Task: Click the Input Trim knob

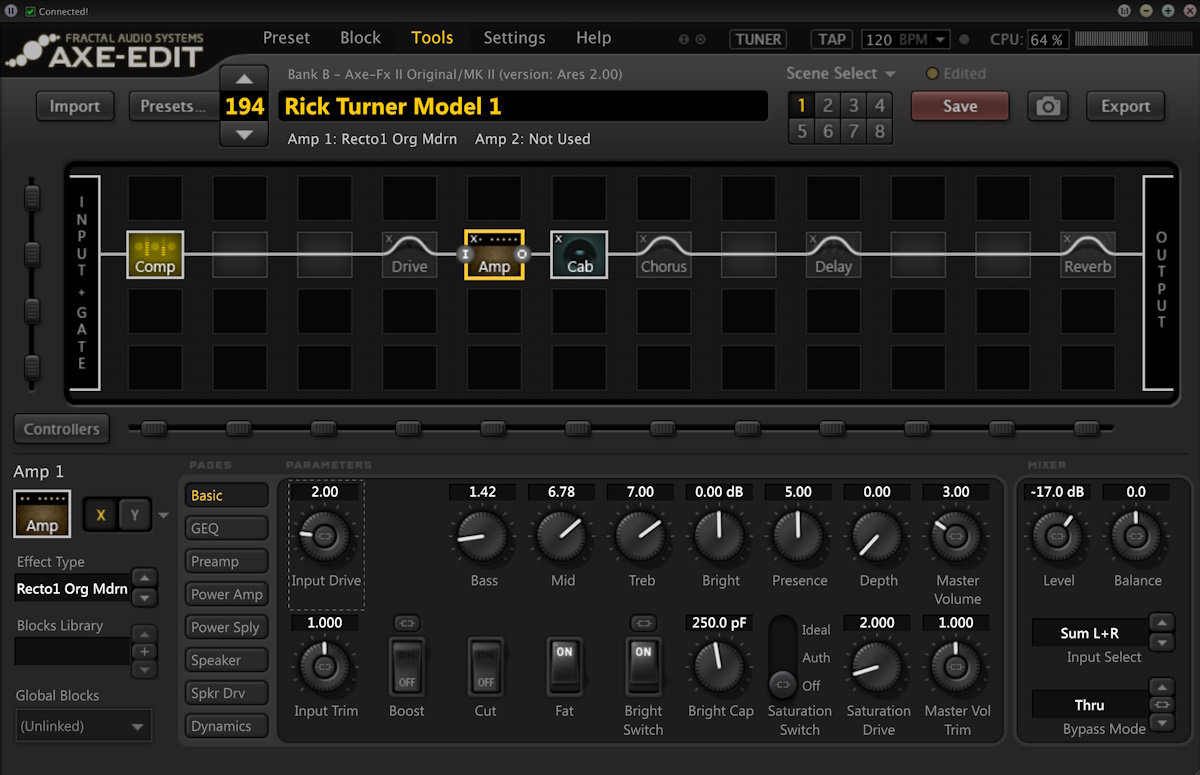Action: click(325, 667)
